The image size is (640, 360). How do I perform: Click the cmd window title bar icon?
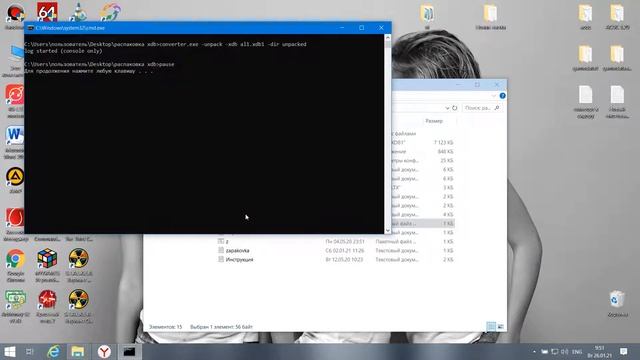30,28
